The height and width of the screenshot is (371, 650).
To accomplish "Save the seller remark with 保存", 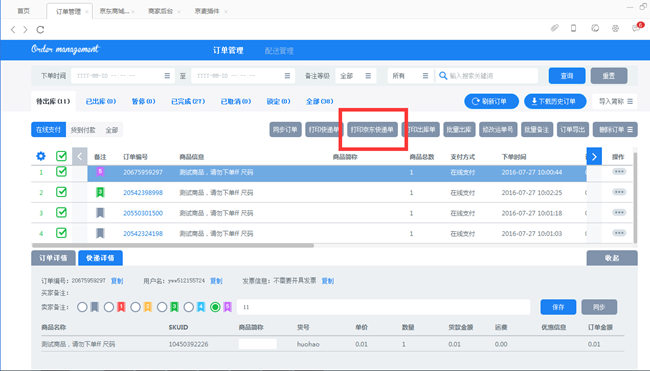I will coord(558,307).
